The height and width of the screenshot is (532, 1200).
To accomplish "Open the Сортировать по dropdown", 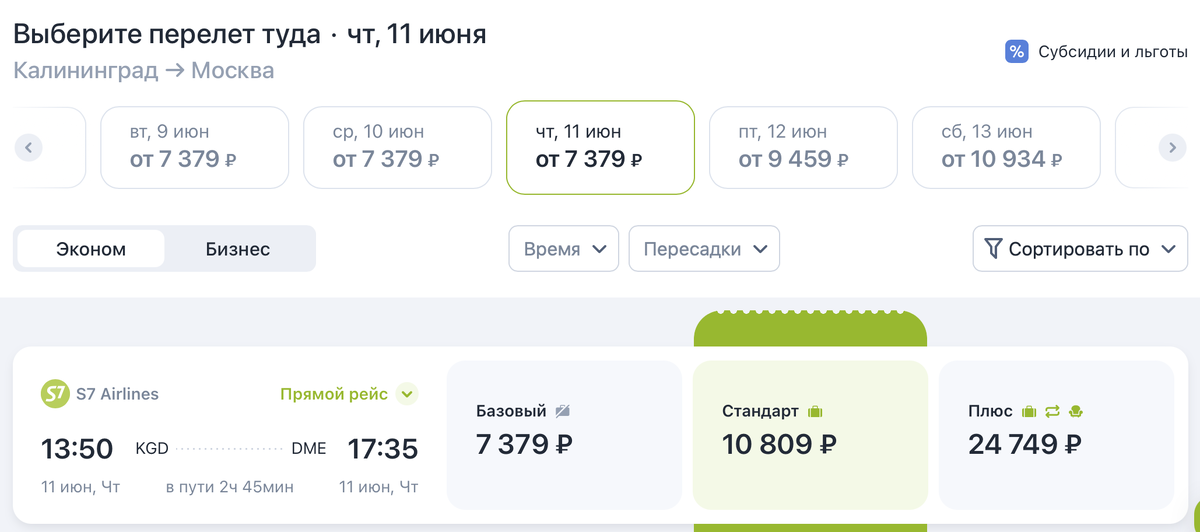I will [x=1080, y=249].
